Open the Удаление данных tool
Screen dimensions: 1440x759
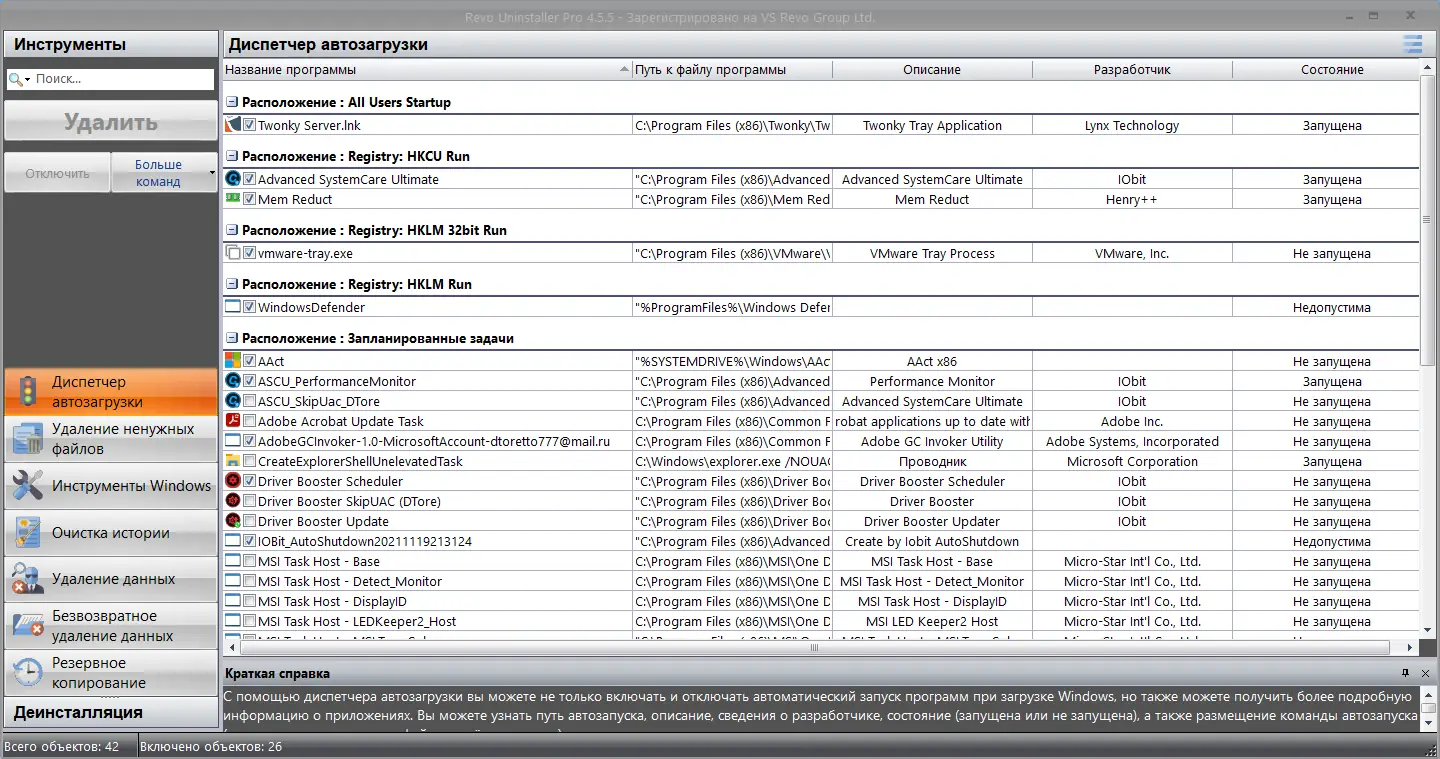pyautogui.click(x=110, y=579)
